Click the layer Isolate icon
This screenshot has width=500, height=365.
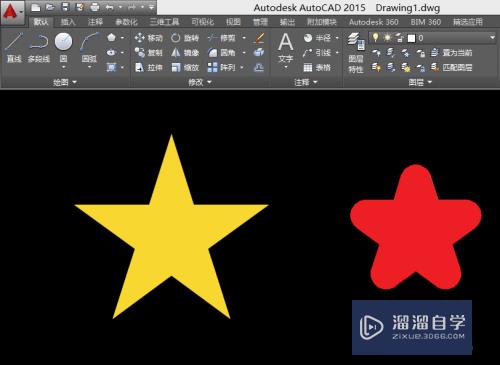tap(391, 53)
